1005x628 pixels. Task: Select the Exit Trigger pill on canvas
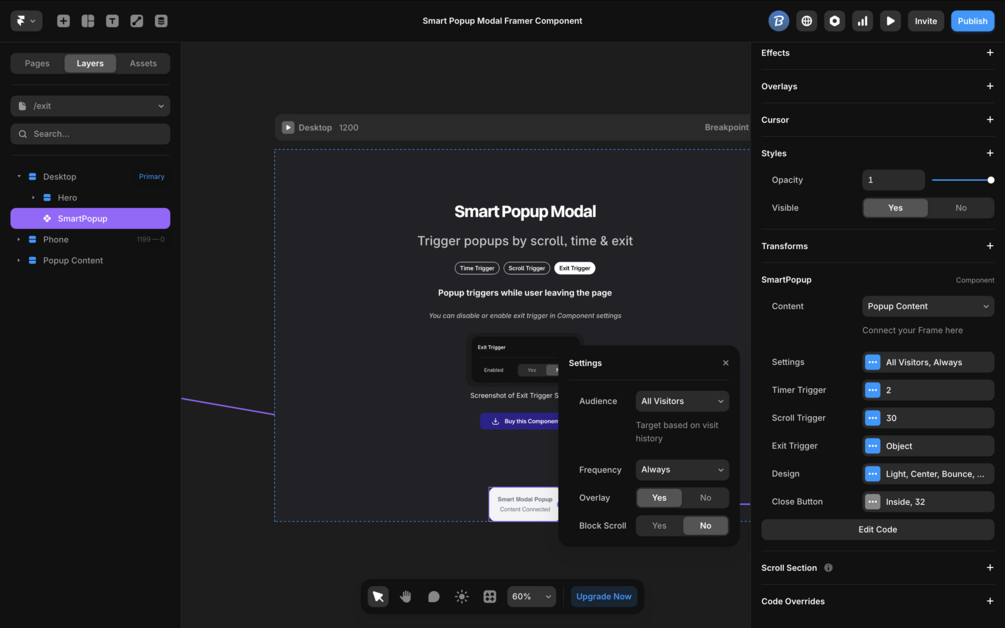tap(574, 269)
